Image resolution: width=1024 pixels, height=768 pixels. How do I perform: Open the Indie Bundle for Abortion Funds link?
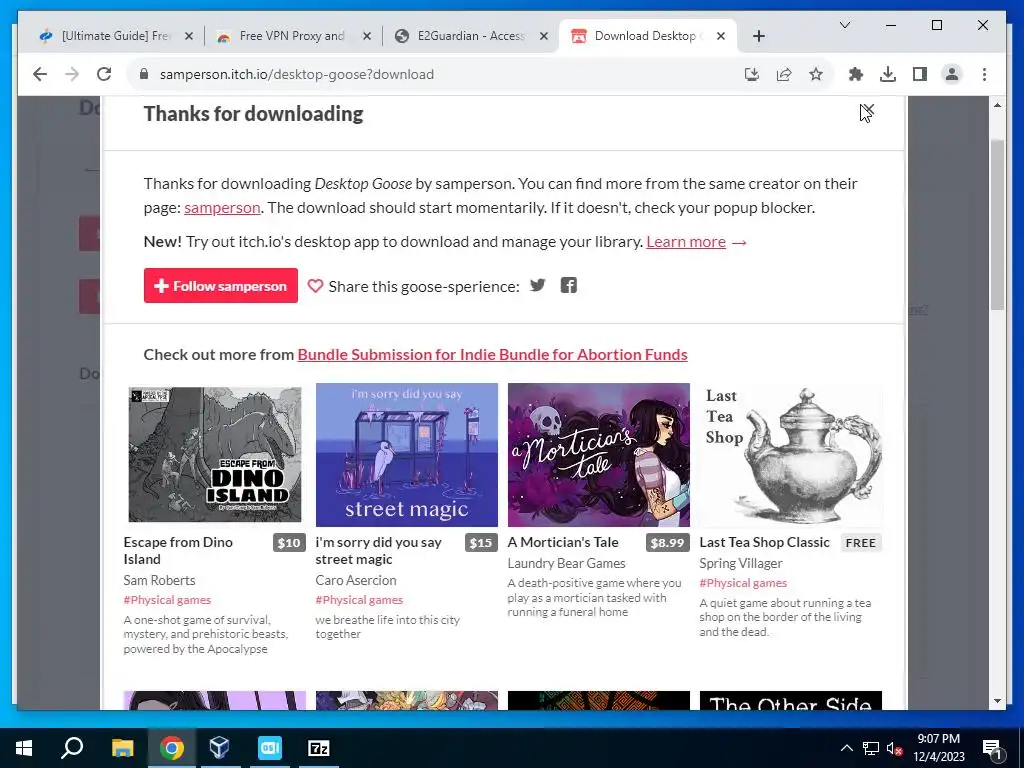[492, 355]
